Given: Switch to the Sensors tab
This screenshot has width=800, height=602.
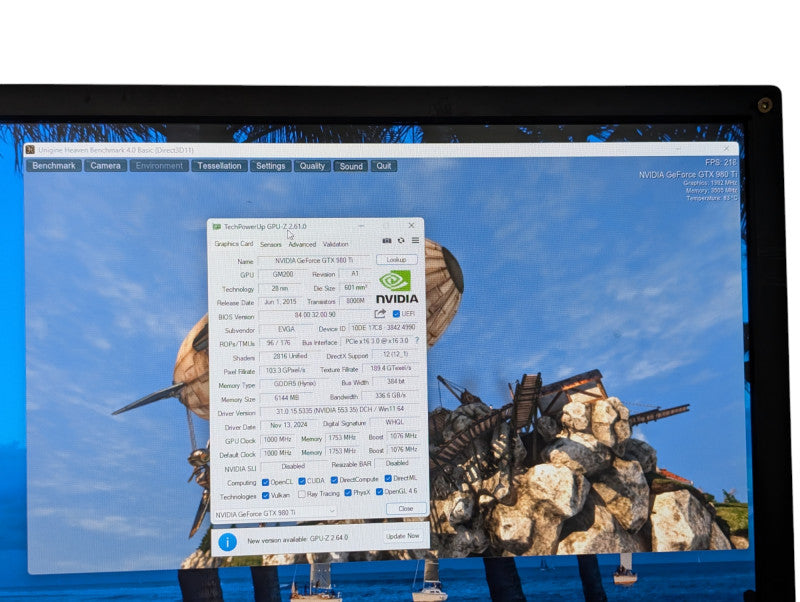Looking at the screenshot, I should coord(270,245).
